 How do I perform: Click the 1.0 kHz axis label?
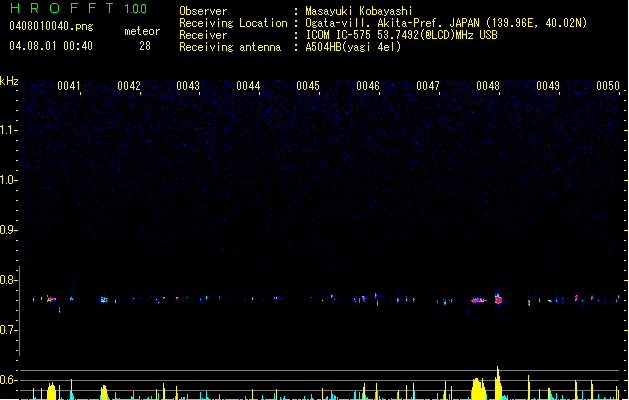click(8, 180)
